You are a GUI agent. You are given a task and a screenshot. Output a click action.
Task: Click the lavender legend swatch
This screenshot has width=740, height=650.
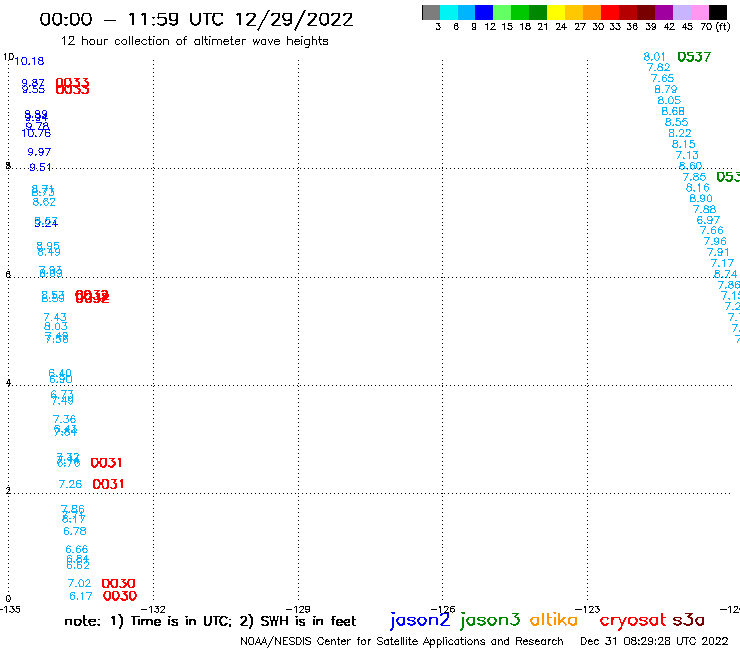coord(681,12)
